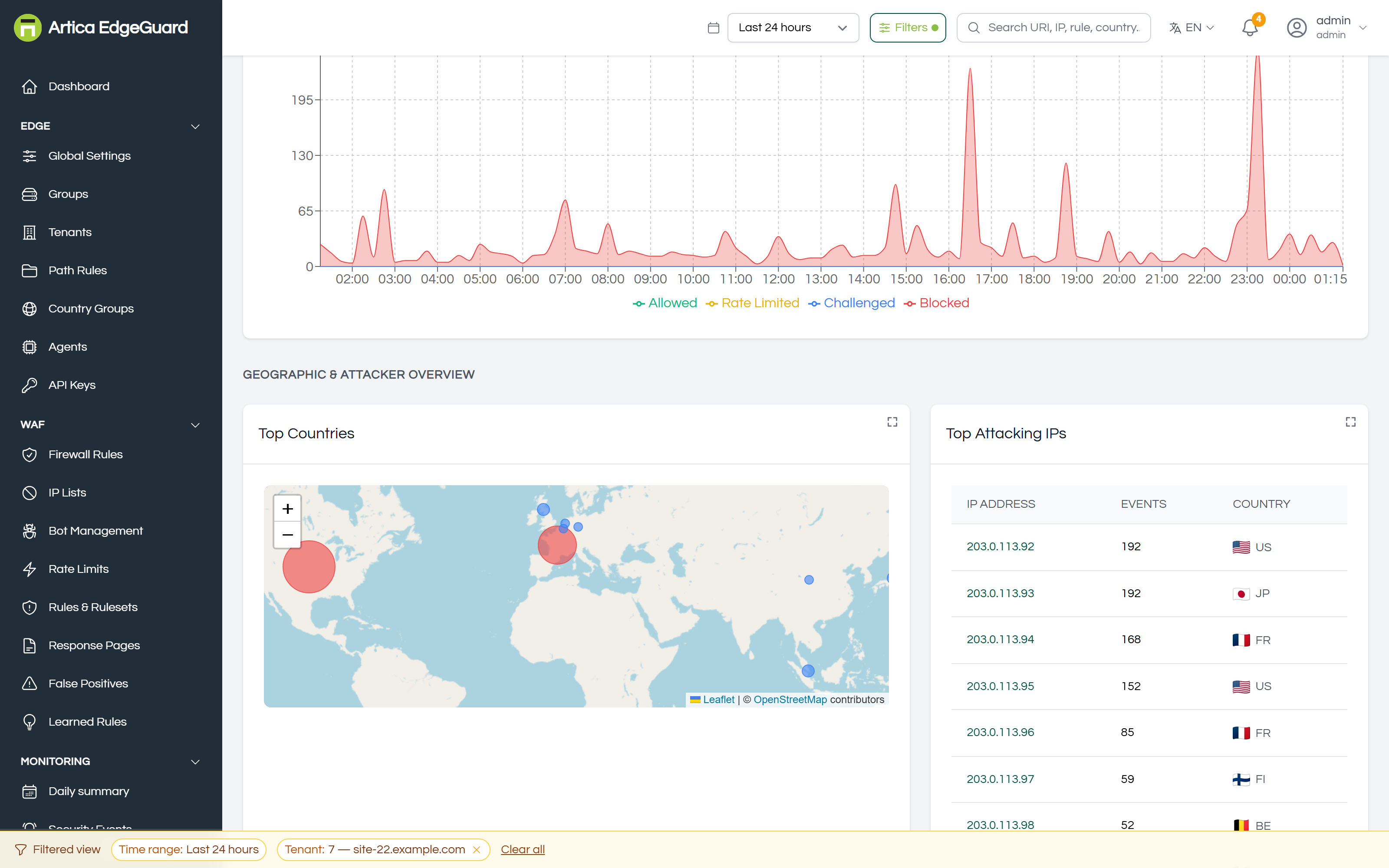The image size is (1389, 868).
Task: Open IP Lists
Action: click(x=111, y=493)
